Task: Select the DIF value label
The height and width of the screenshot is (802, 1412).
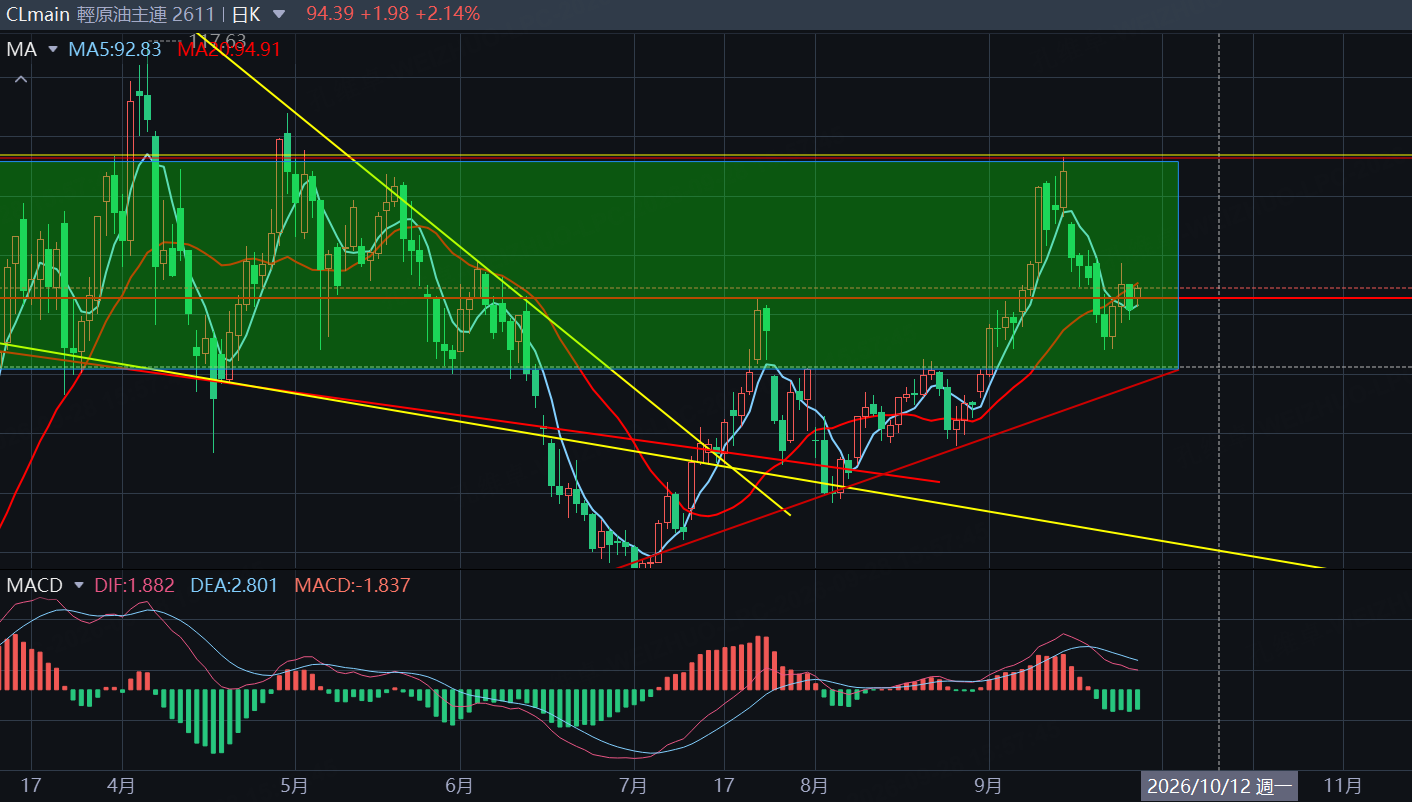Action: click(x=134, y=585)
